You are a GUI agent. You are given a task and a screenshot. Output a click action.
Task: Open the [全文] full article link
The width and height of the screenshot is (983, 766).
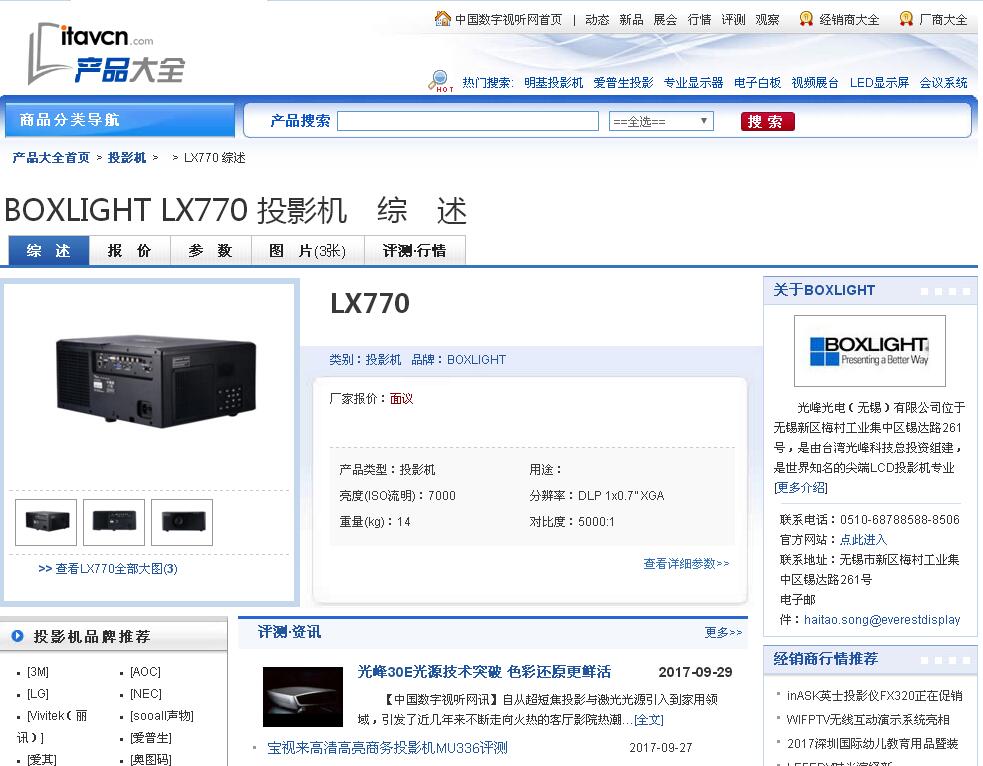click(649, 720)
